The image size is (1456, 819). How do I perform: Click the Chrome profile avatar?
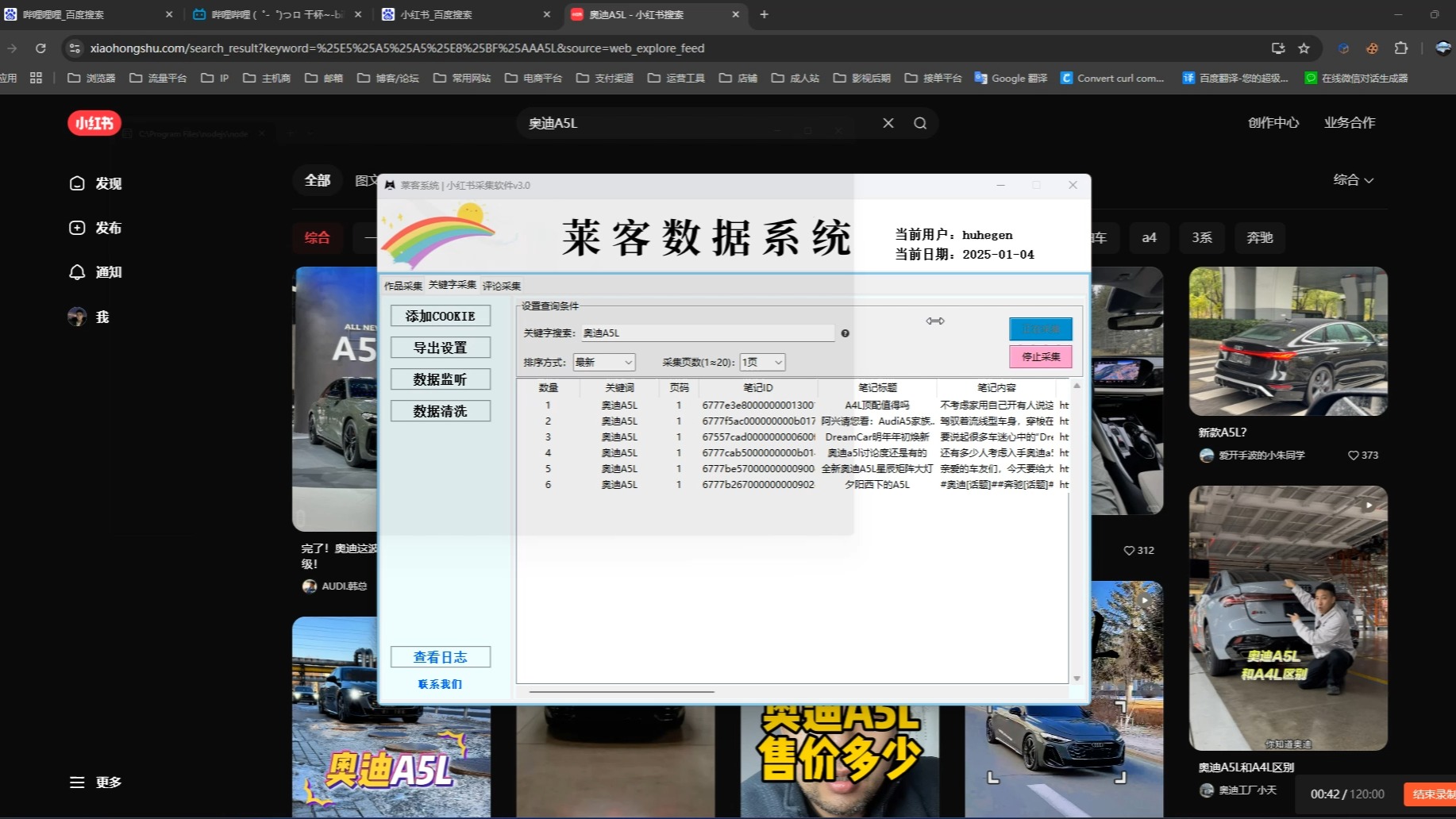(x=1444, y=48)
